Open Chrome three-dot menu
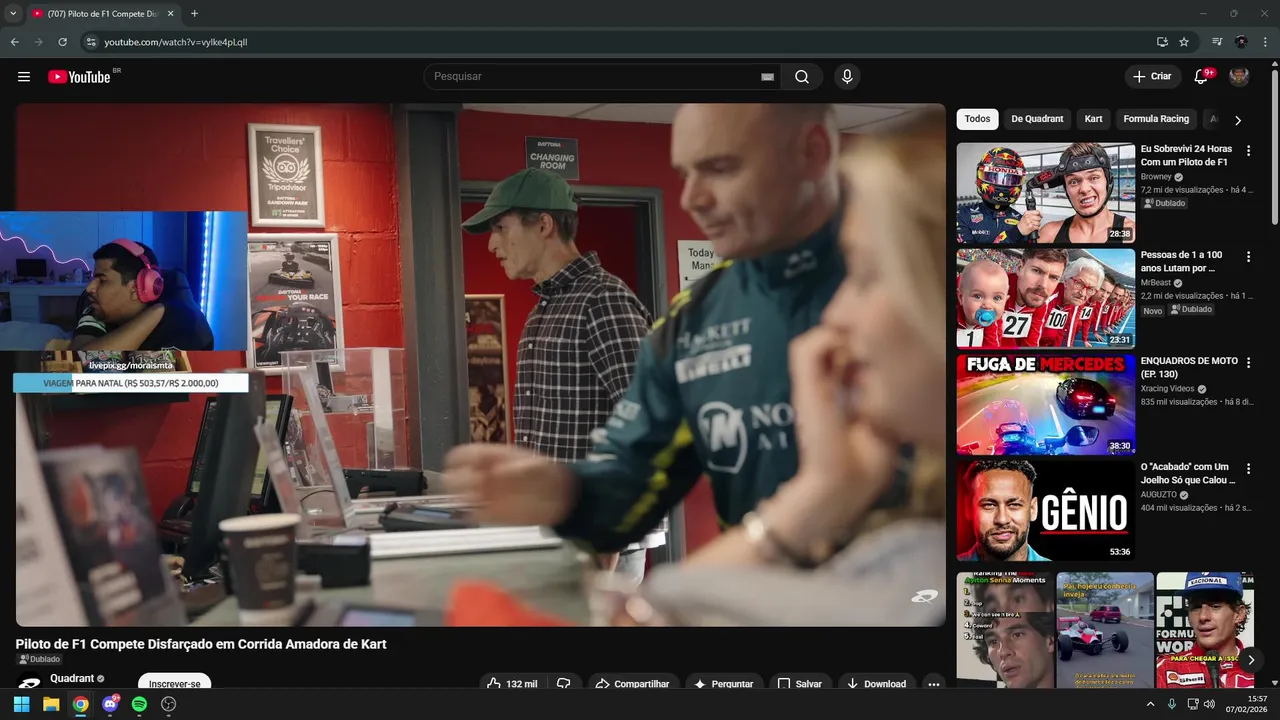1280x720 pixels. click(1266, 42)
